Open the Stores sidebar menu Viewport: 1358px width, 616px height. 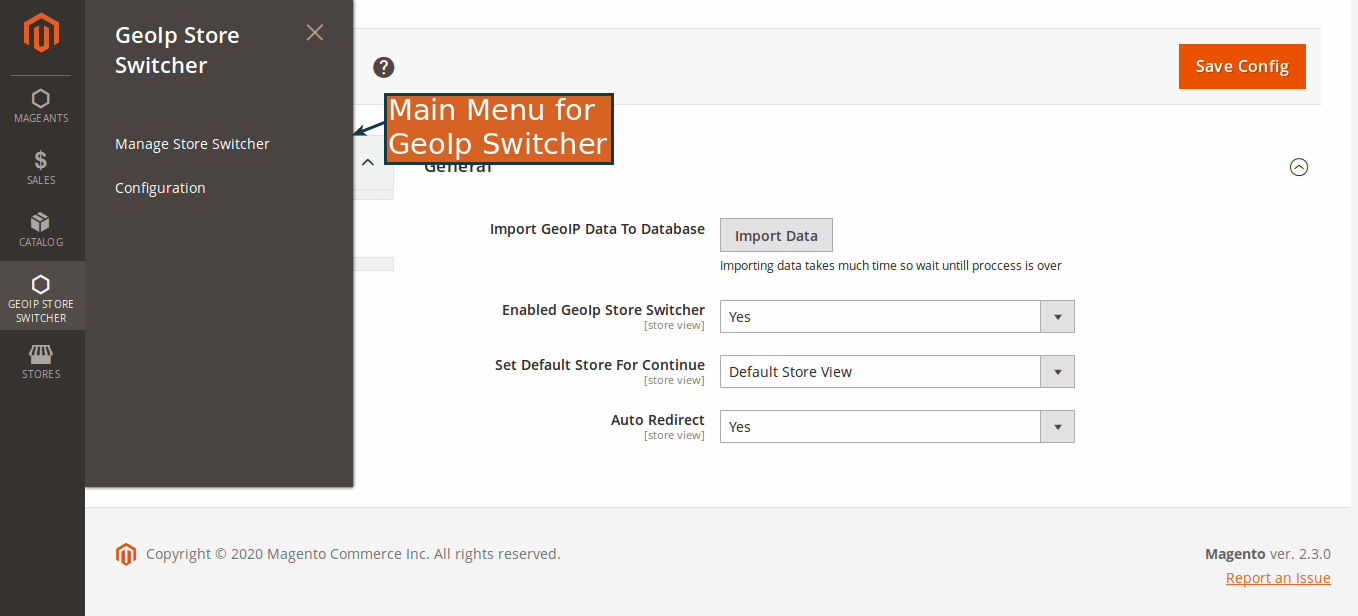[x=40, y=360]
